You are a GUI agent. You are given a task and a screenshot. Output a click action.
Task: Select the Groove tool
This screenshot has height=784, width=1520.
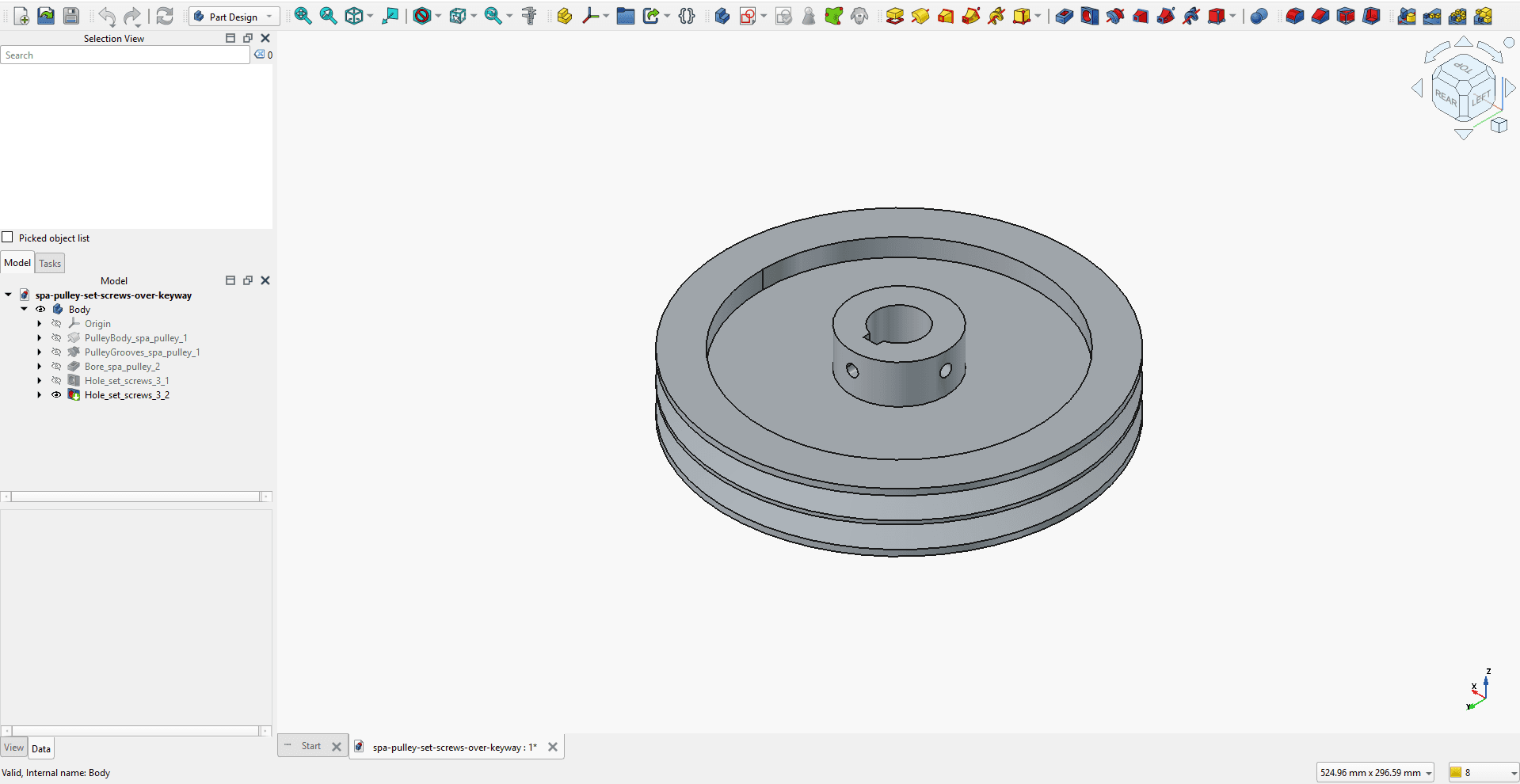(x=1115, y=16)
